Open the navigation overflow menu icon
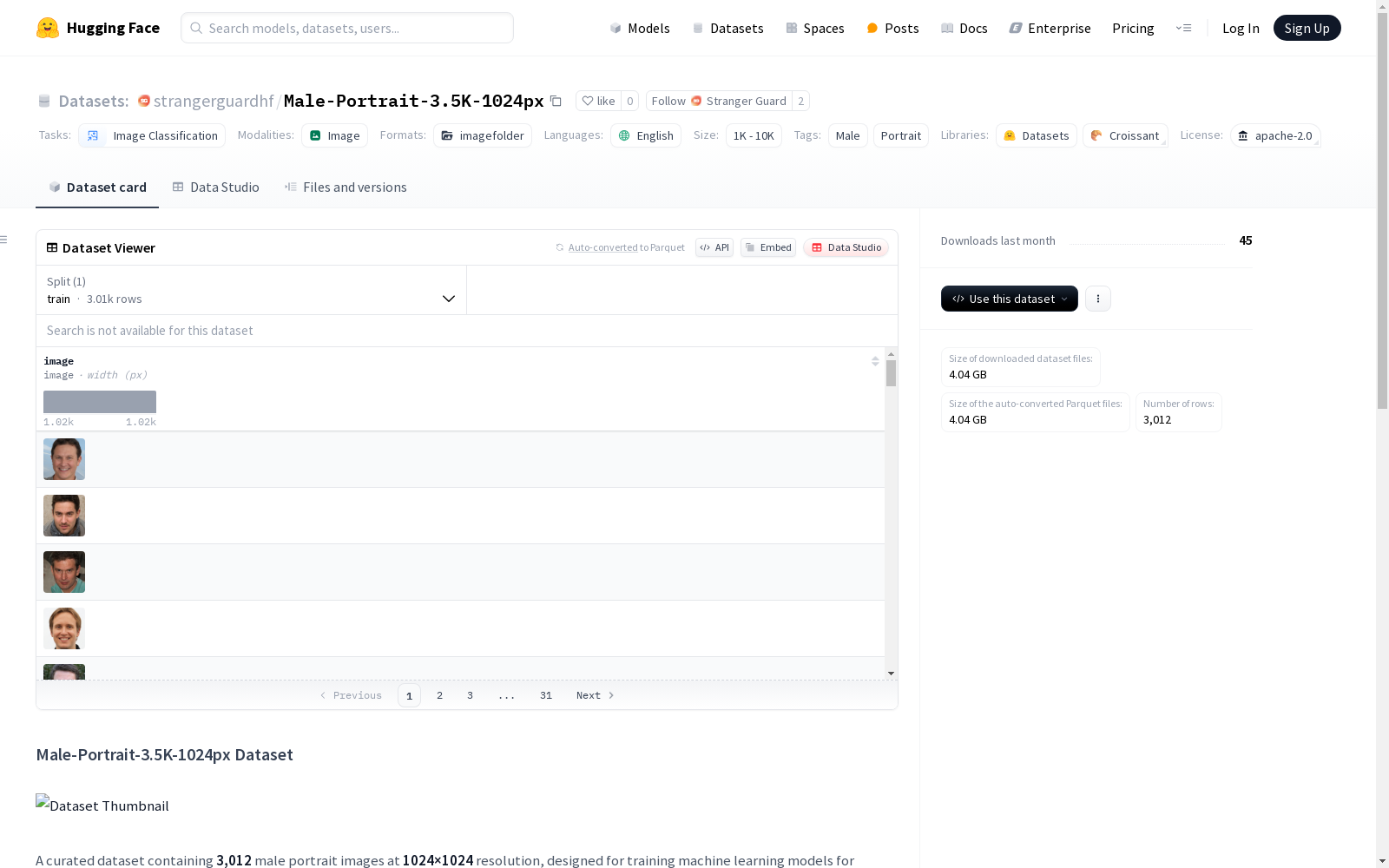This screenshot has width=1389, height=868. pos(1183,28)
